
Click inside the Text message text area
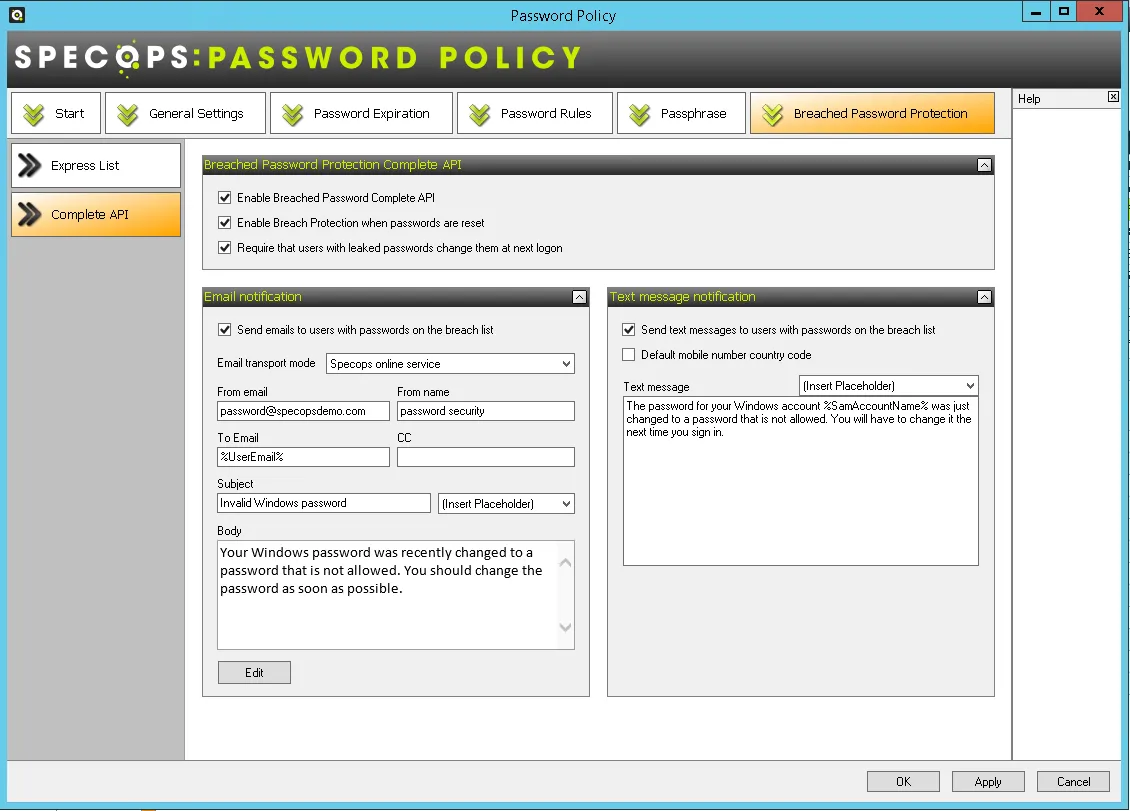click(x=801, y=481)
